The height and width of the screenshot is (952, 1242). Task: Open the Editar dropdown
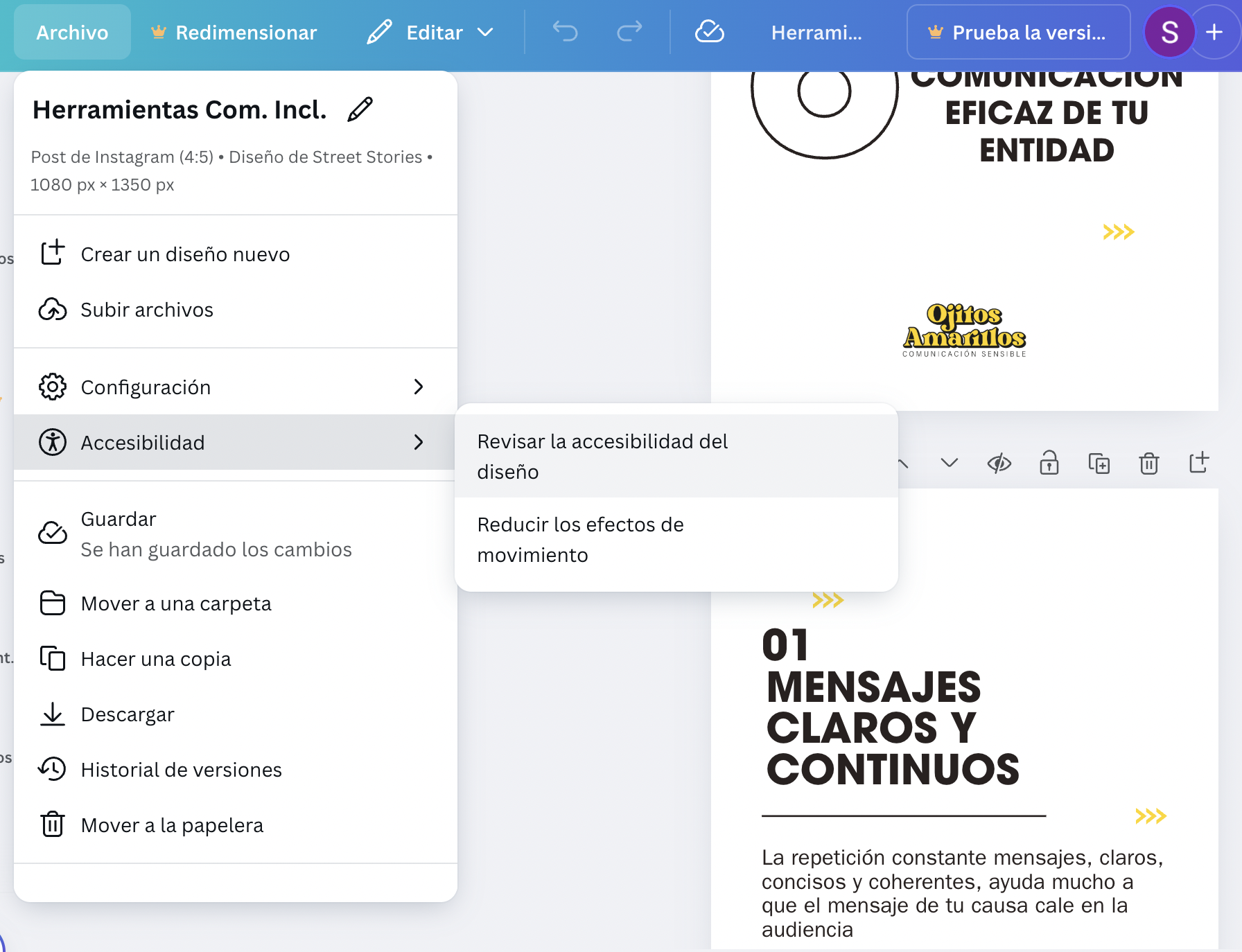[x=430, y=32]
